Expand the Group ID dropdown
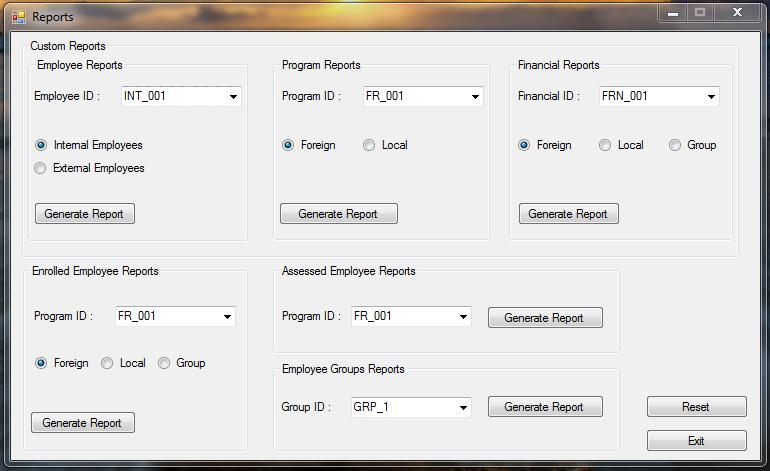The height and width of the screenshot is (471, 770). tap(412, 407)
